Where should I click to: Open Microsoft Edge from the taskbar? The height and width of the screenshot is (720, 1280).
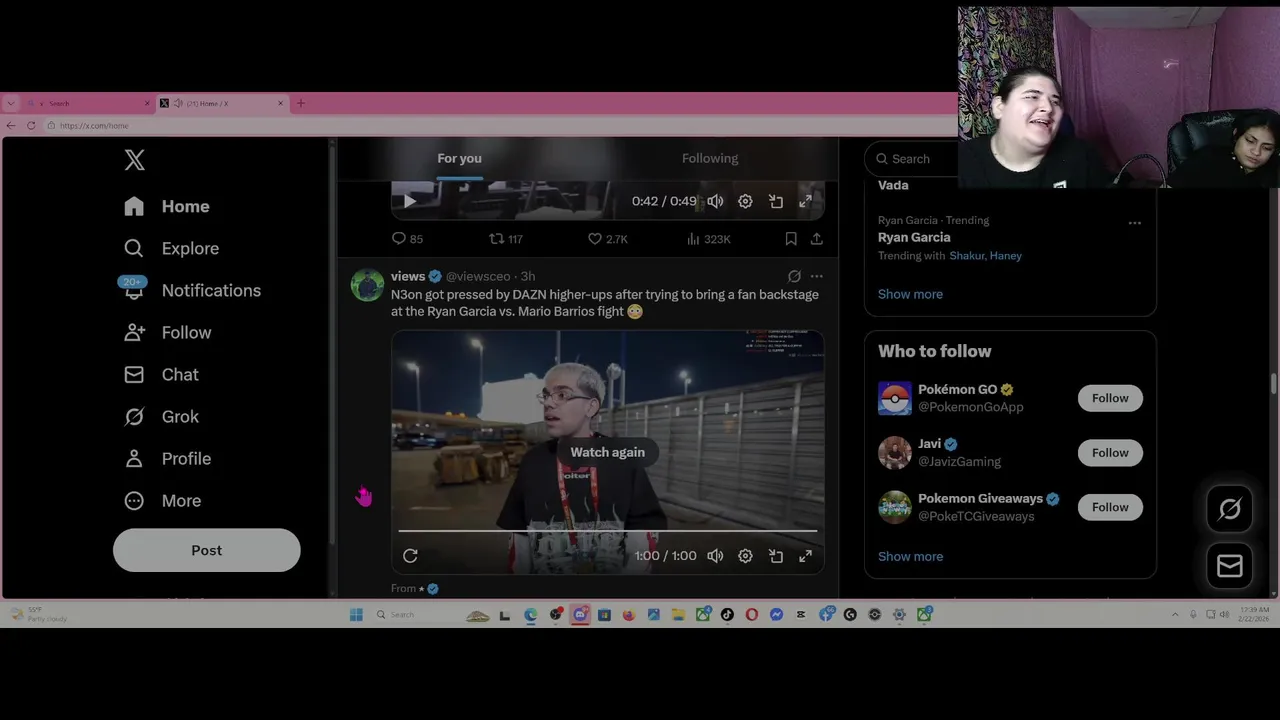(x=530, y=615)
